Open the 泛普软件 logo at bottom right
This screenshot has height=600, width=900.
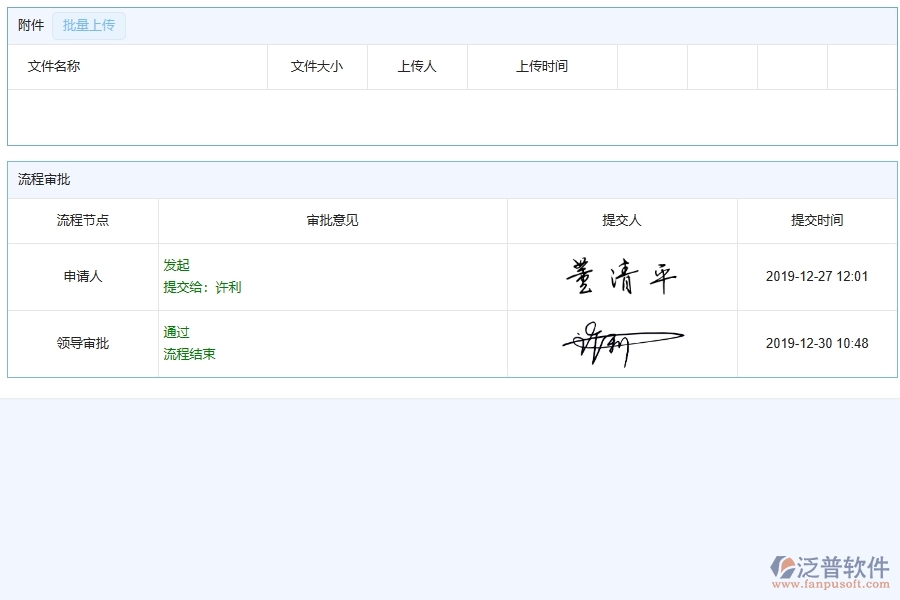tap(831, 566)
